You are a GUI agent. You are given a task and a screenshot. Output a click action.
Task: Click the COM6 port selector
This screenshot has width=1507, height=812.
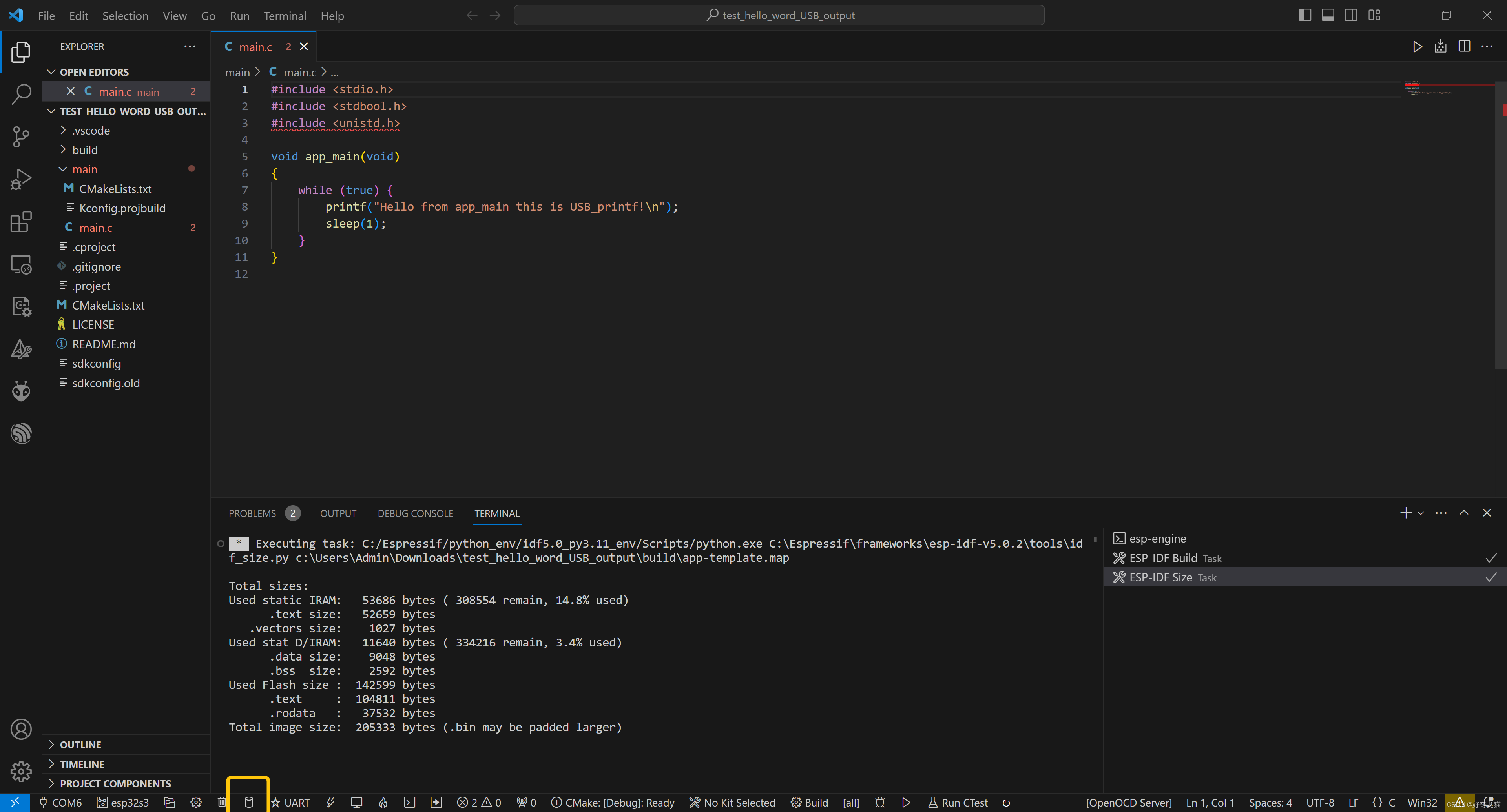click(x=60, y=803)
